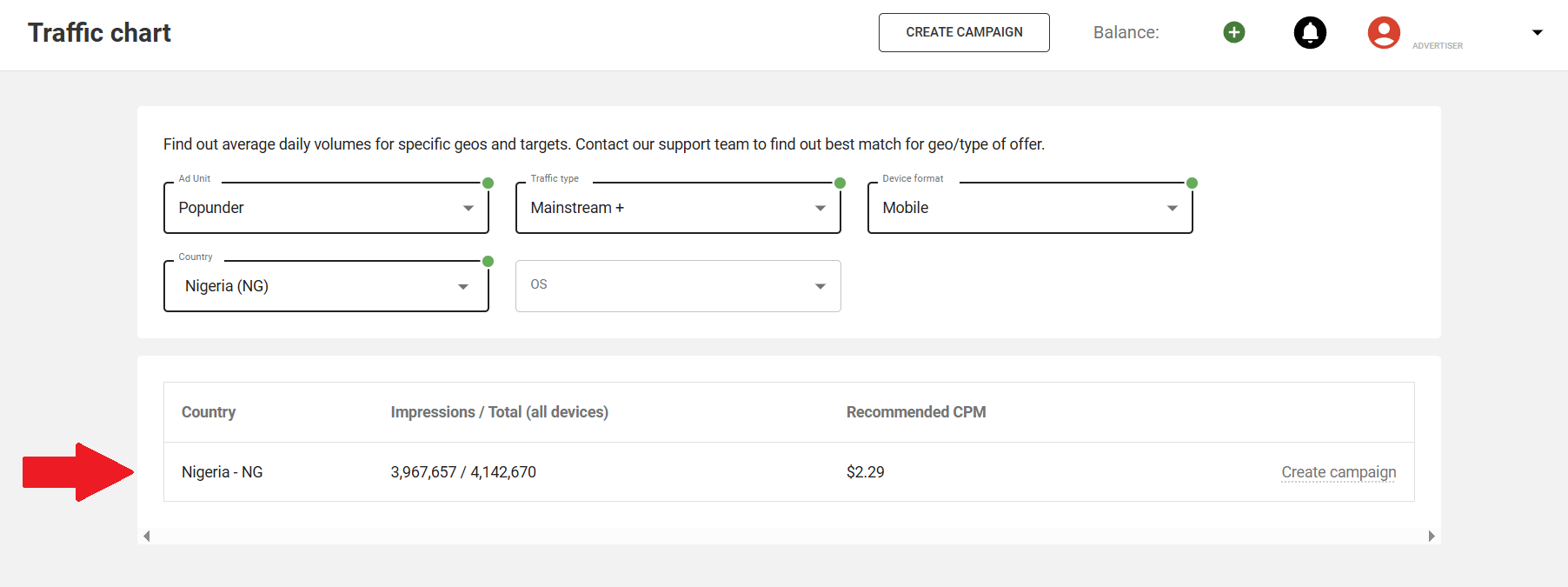Image resolution: width=1568 pixels, height=587 pixels.
Task: Open the notifications bell icon
Action: pos(1310,32)
